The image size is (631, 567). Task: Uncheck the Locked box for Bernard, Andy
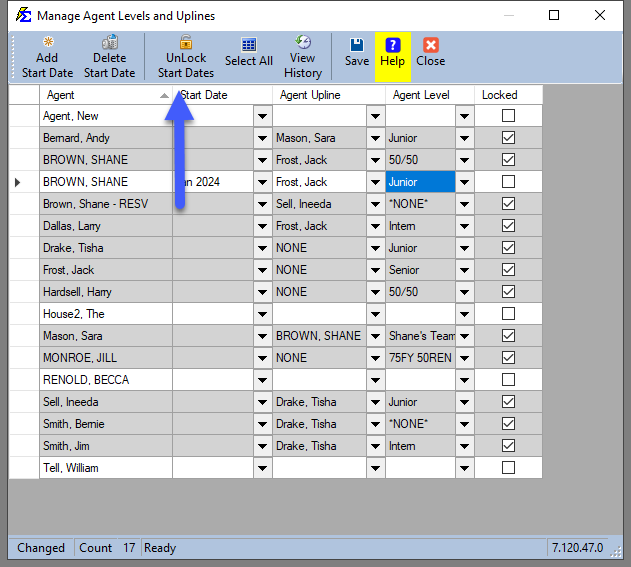tap(508, 138)
